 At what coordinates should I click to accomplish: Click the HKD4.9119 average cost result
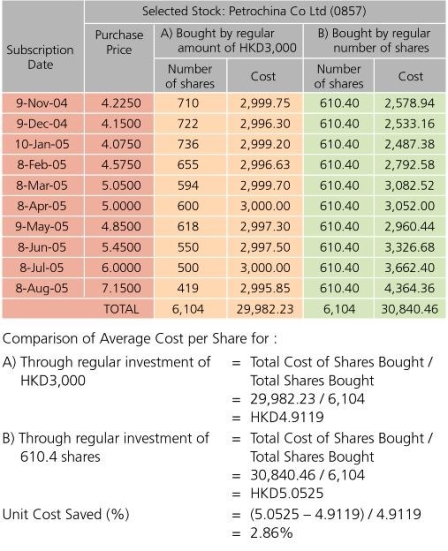pos(287,417)
